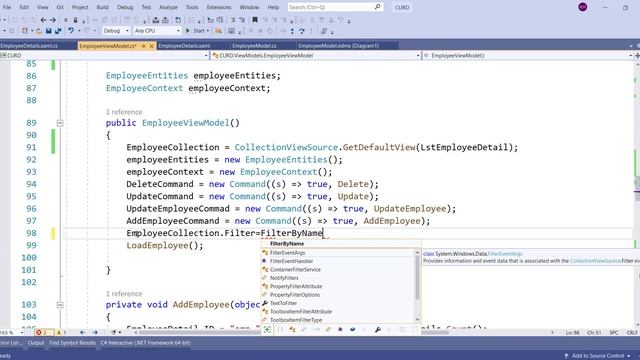The image size is (640, 360).
Task: Open the Git menu
Action: 60,7
